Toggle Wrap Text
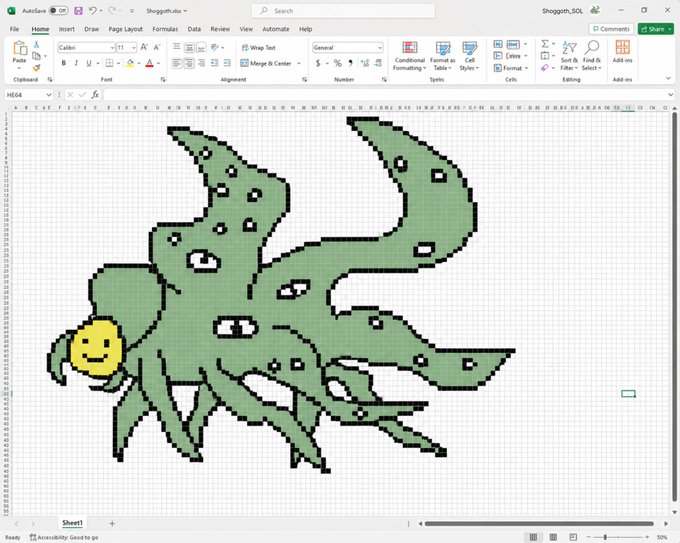The height and width of the screenshot is (543, 680). [258, 48]
